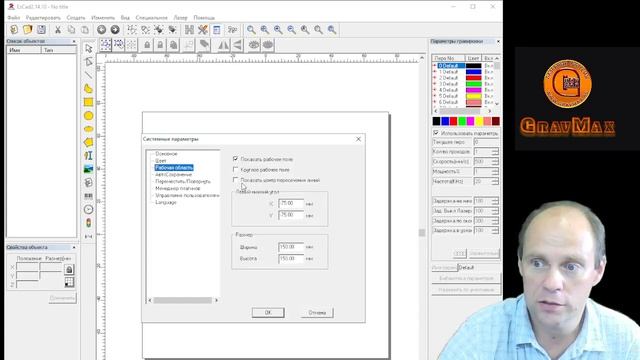Click the 'Имя' column header in object list
The image size is (640, 360).
(x=24, y=50)
